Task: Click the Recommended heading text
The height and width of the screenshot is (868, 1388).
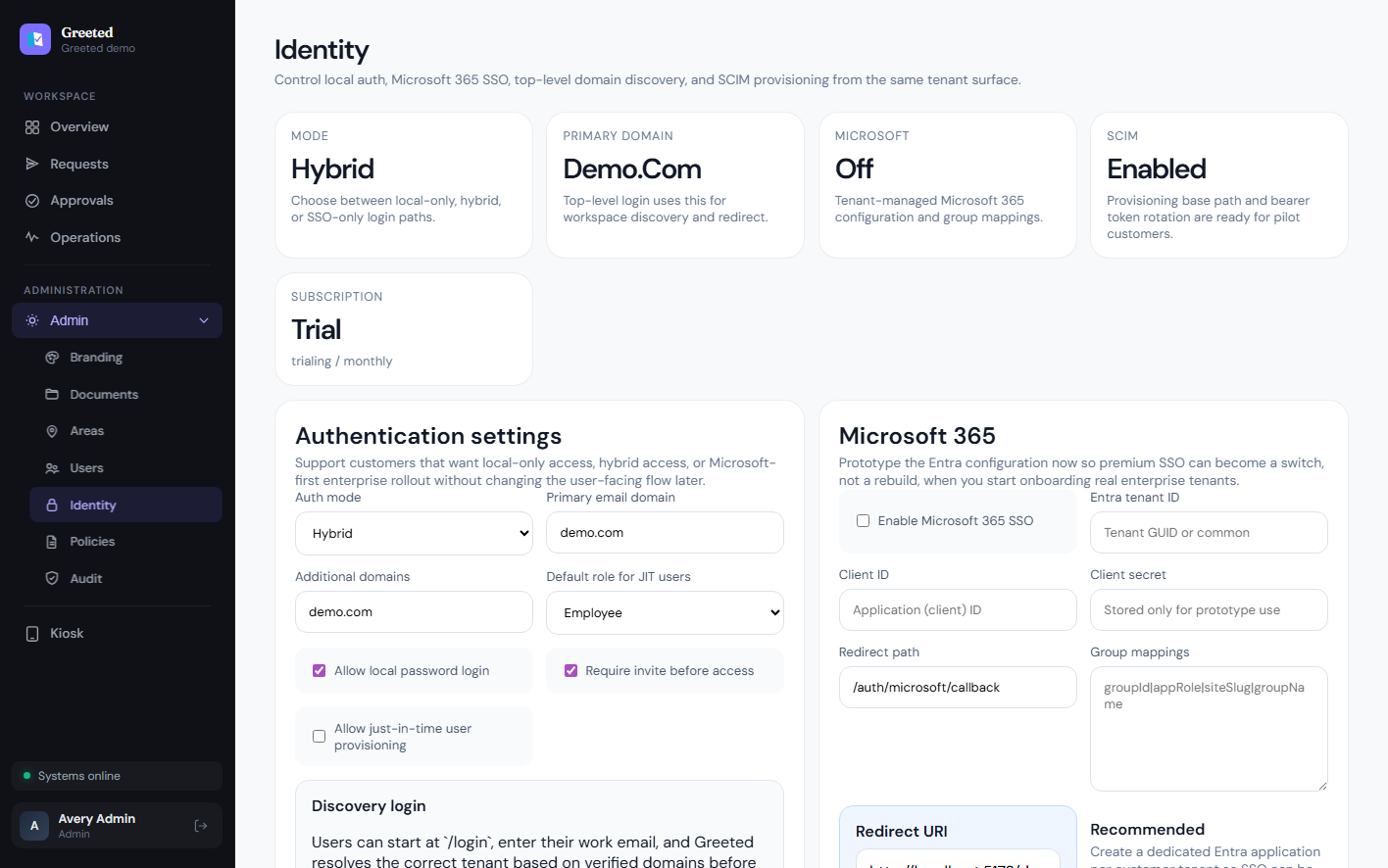Action: (x=1148, y=830)
